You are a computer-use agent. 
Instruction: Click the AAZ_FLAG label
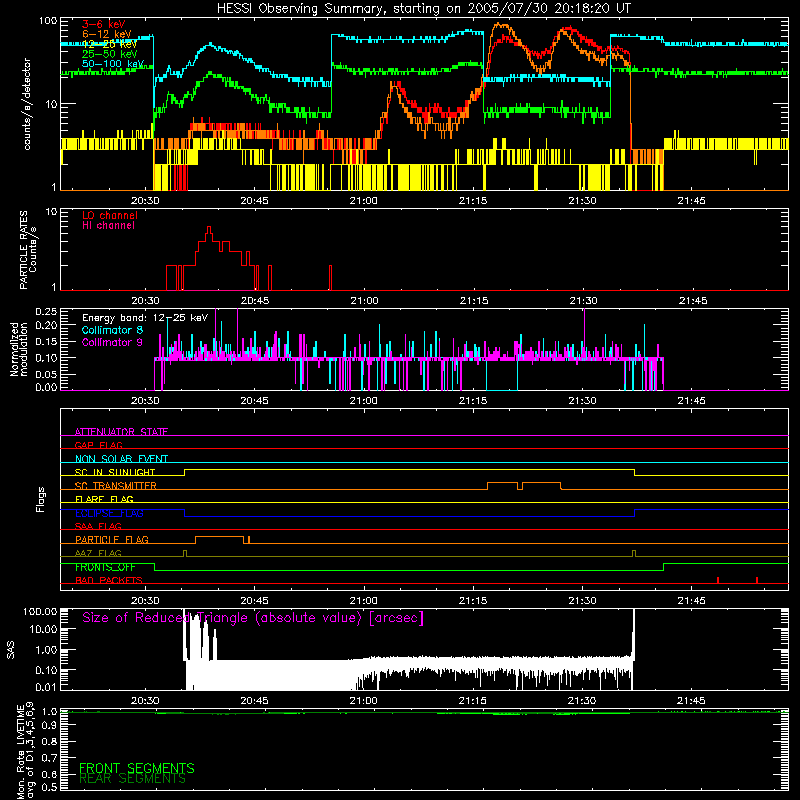click(98, 553)
